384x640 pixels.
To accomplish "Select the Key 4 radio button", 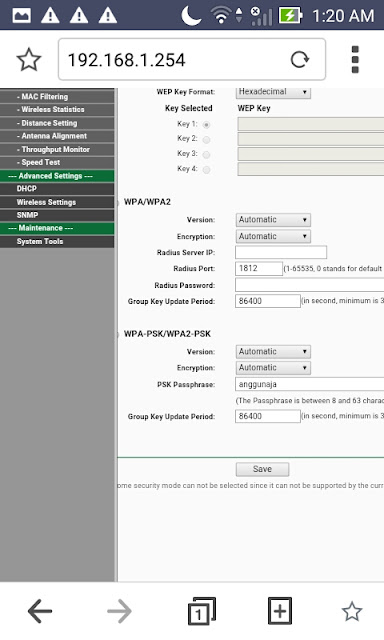I will pyautogui.click(x=206, y=170).
